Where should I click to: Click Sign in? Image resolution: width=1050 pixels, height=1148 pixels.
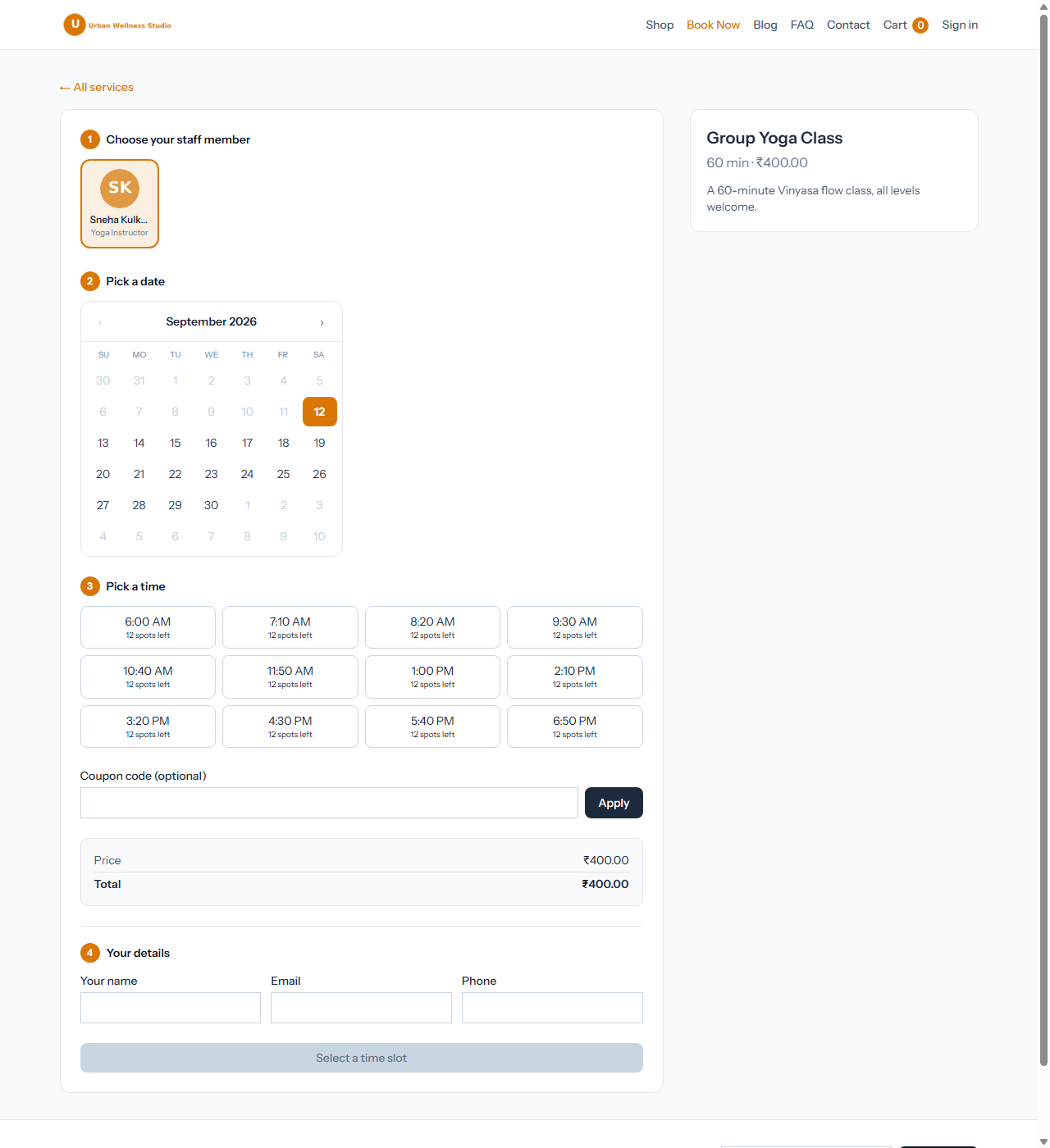coord(960,25)
